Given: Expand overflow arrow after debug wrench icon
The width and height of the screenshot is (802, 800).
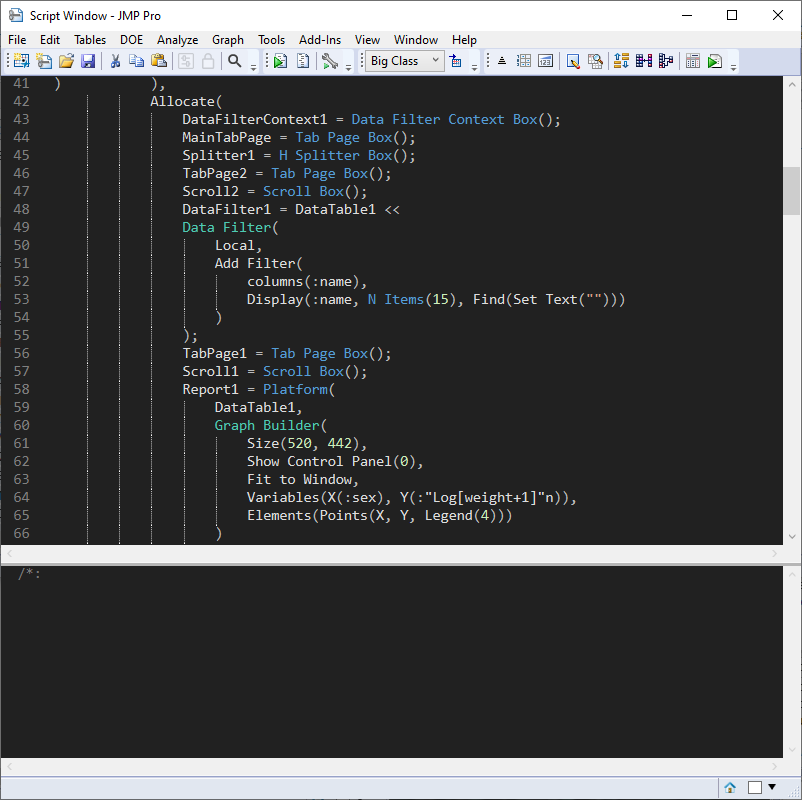Looking at the screenshot, I should (348, 68).
